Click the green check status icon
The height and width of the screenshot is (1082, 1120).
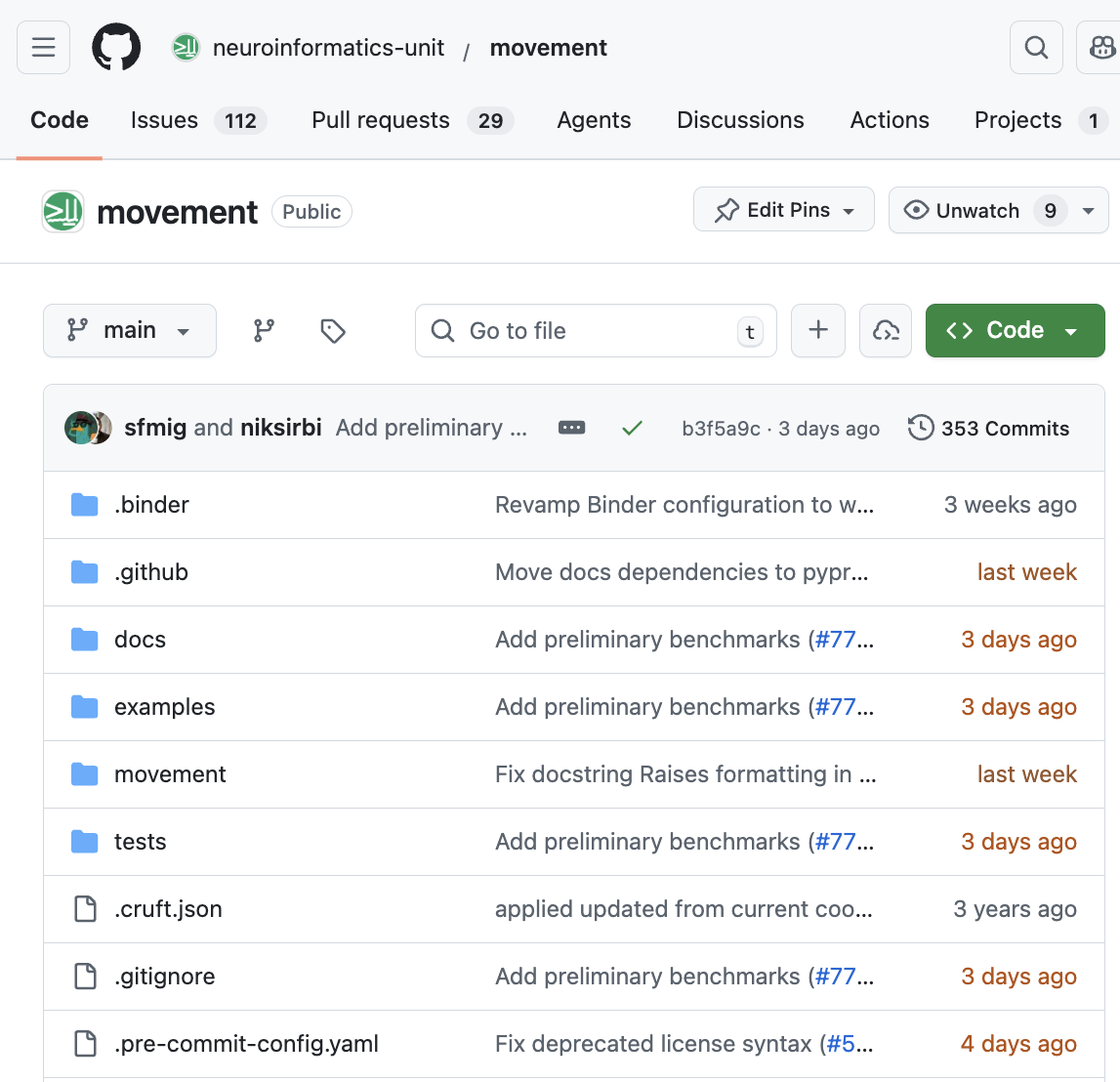[x=632, y=428]
